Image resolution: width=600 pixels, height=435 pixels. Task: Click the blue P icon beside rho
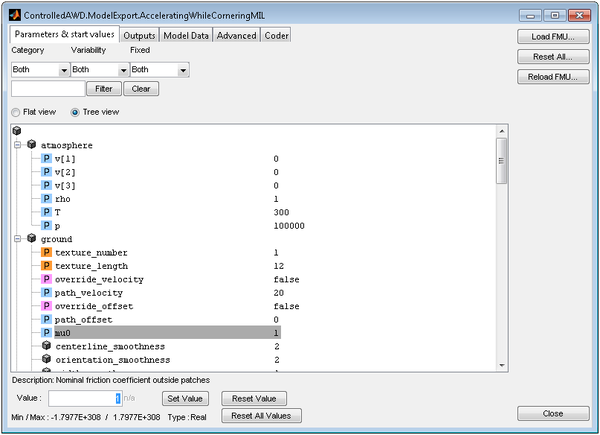[x=46, y=199]
